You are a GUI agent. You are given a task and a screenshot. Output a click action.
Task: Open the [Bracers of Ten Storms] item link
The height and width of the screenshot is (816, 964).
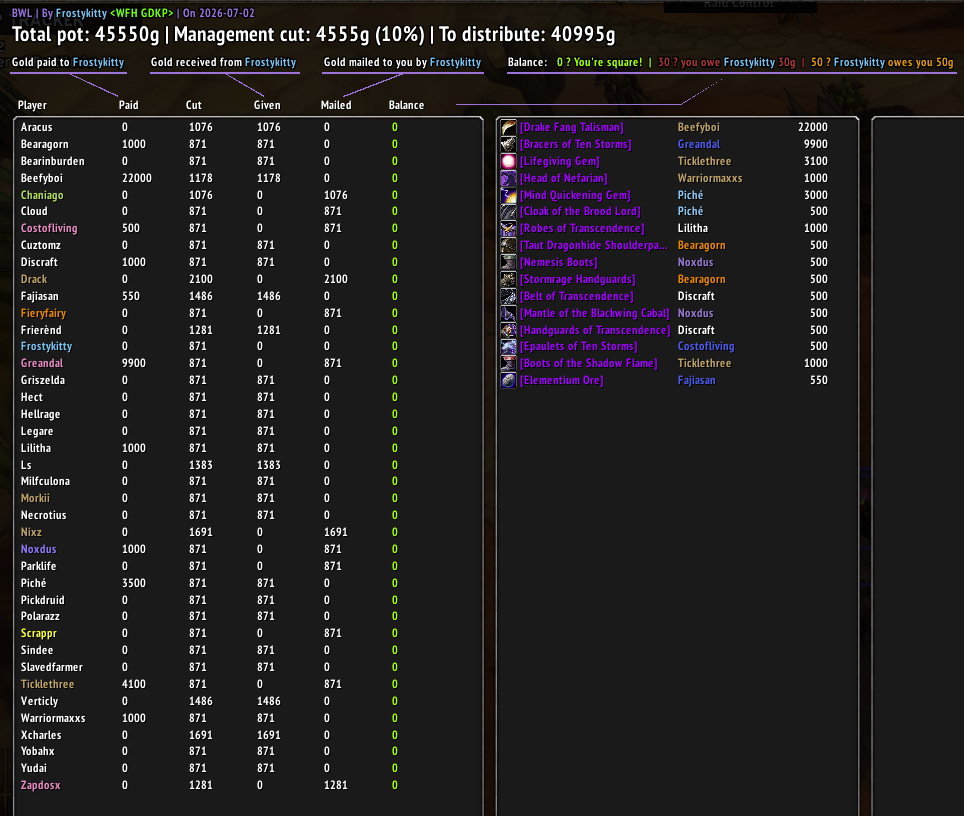575,145
